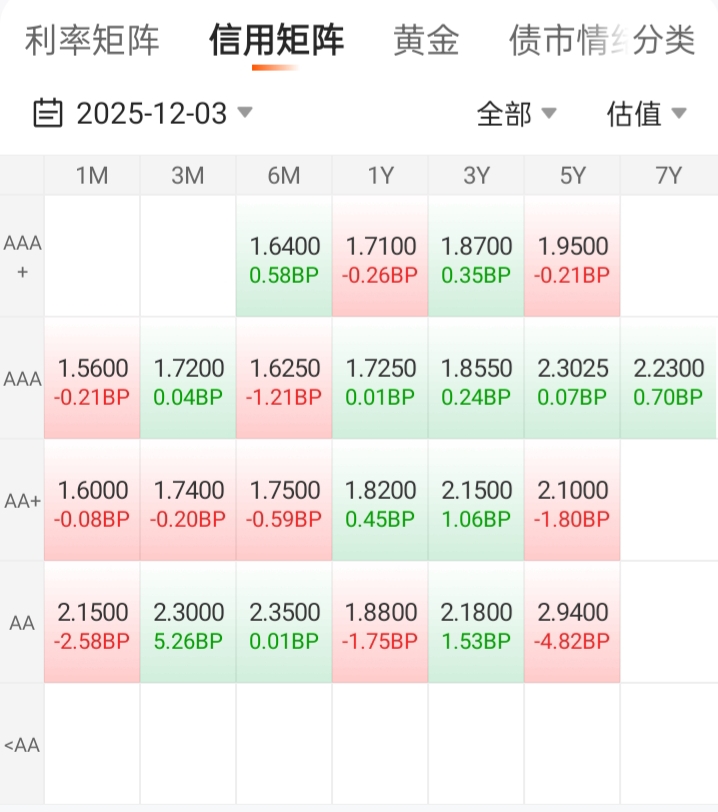Click the AA 3M cell showing 2.3000
This screenshot has height=812, width=718.
[x=188, y=624]
